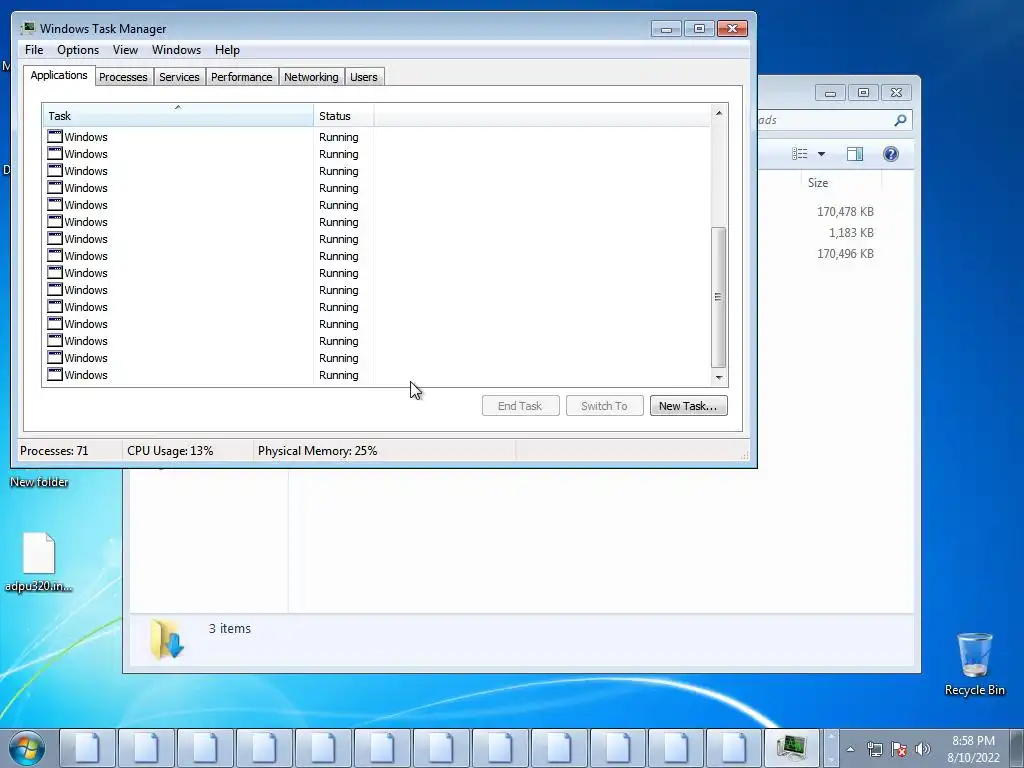Image resolution: width=1024 pixels, height=768 pixels.
Task: Sort by the Task column header
Action: pos(178,116)
